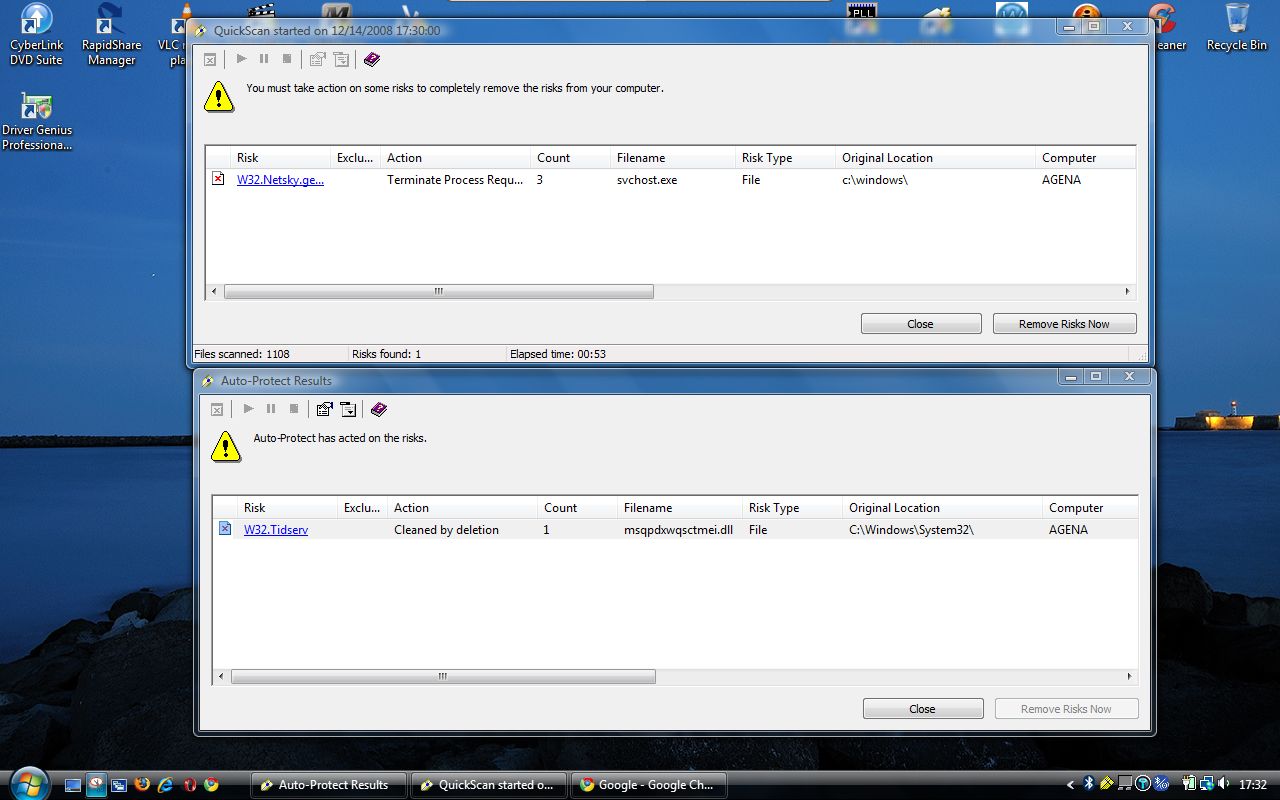Click properties icon in Auto-Protect Results toolbar
Image resolution: width=1280 pixels, height=800 pixels.
(325, 409)
